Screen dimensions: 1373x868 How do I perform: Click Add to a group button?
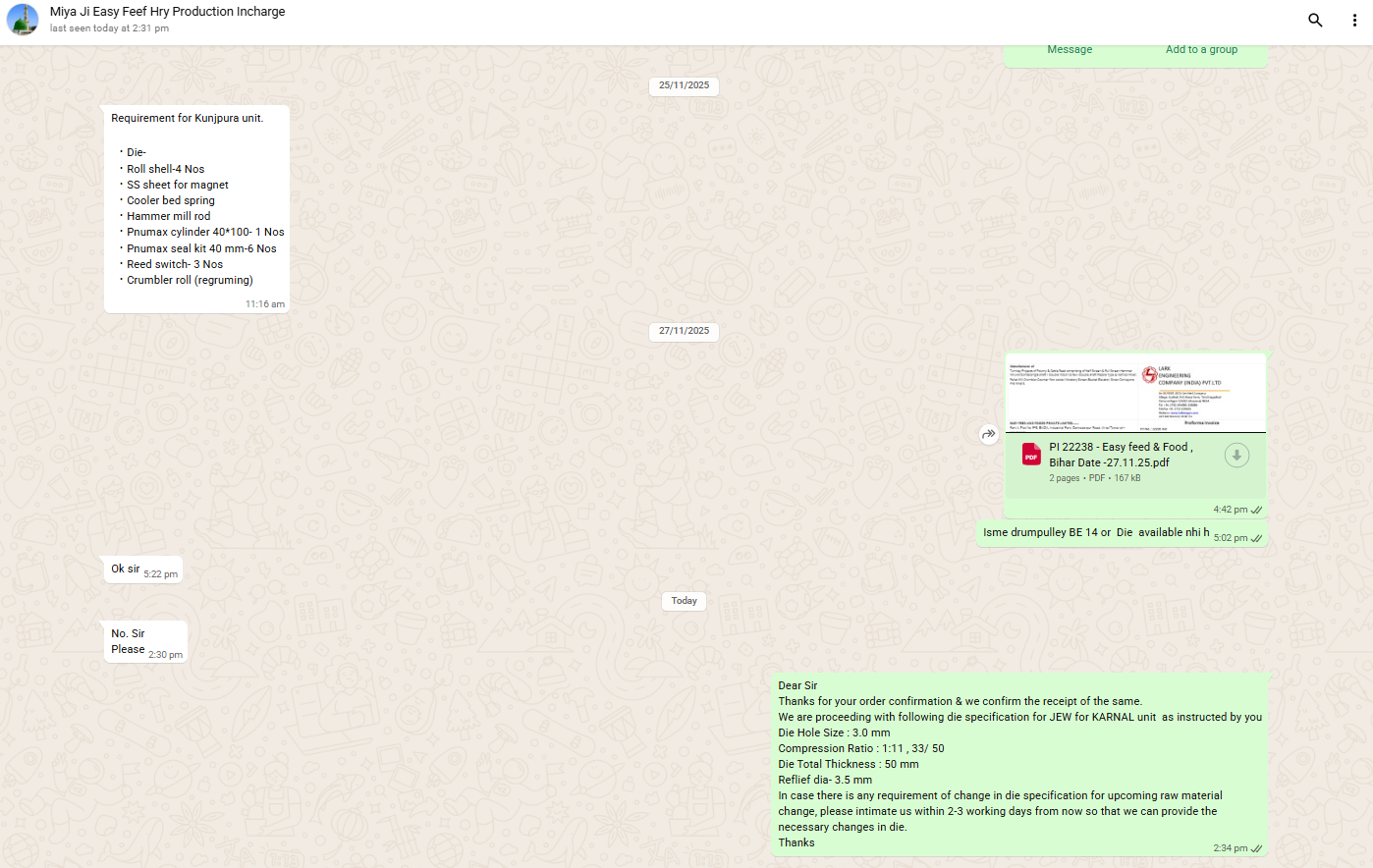pos(1201,50)
